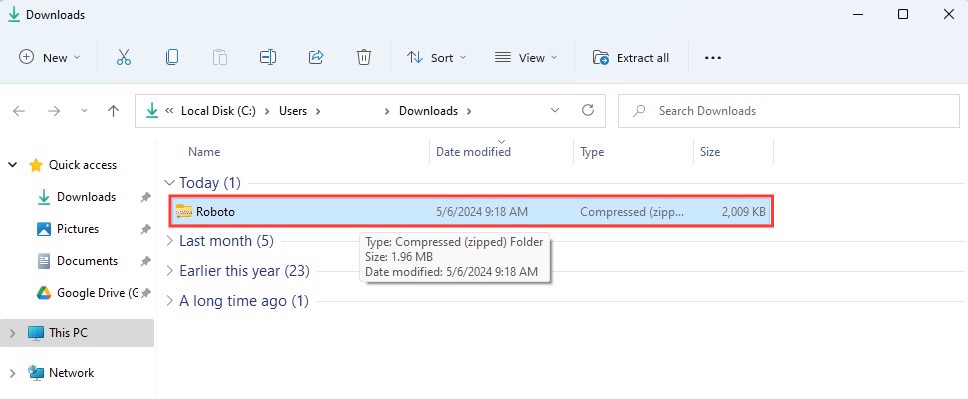This screenshot has height=399, width=968.
Task: Select the Roboto zipped folder
Action: (x=470, y=212)
